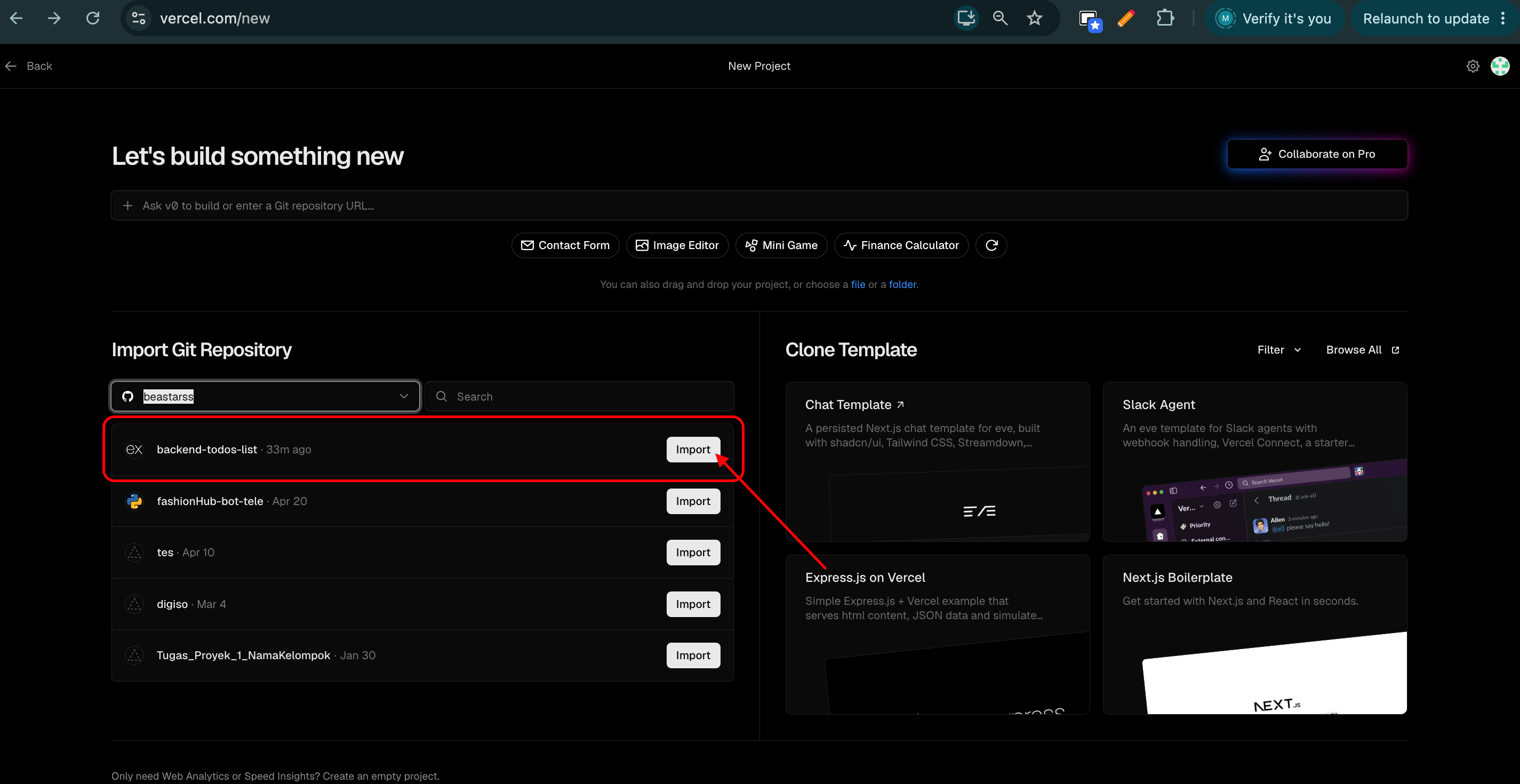Open the Filter dropdown for templates
Screen dimensions: 1520x784
pyautogui.click(x=1278, y=350)
